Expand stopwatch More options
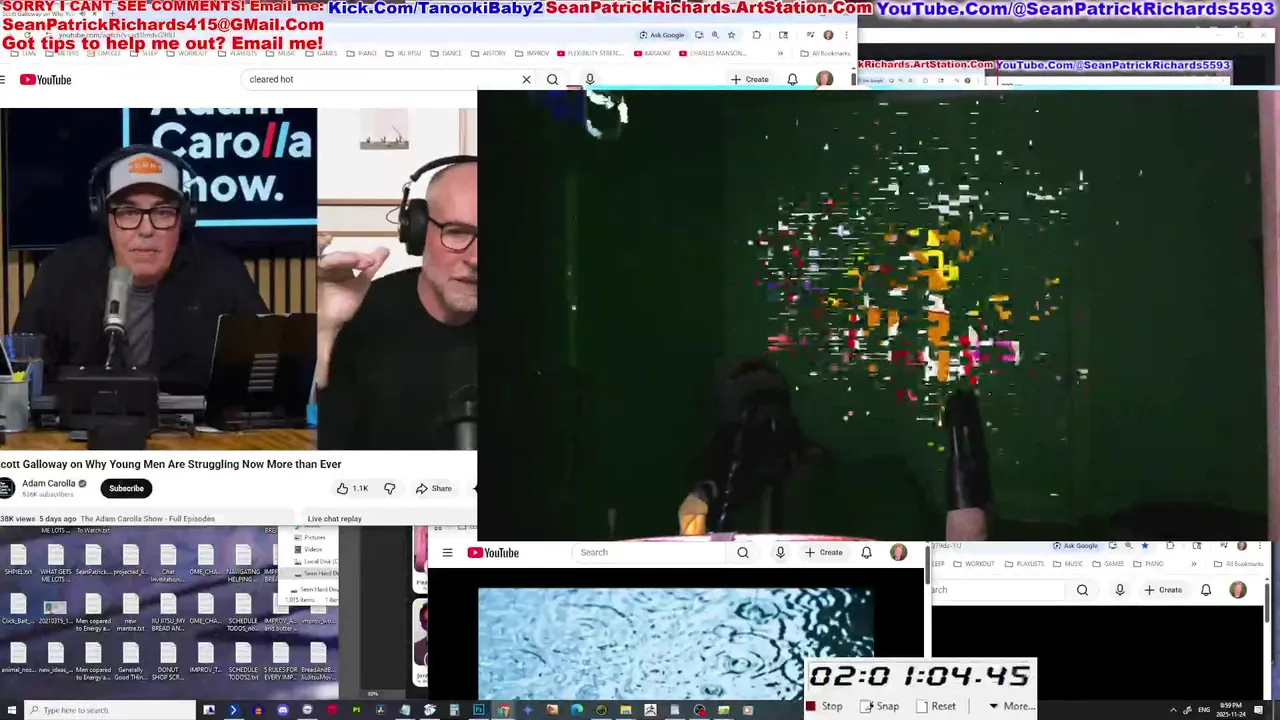The image size is (1280, 720). (x=1010, y=706)
